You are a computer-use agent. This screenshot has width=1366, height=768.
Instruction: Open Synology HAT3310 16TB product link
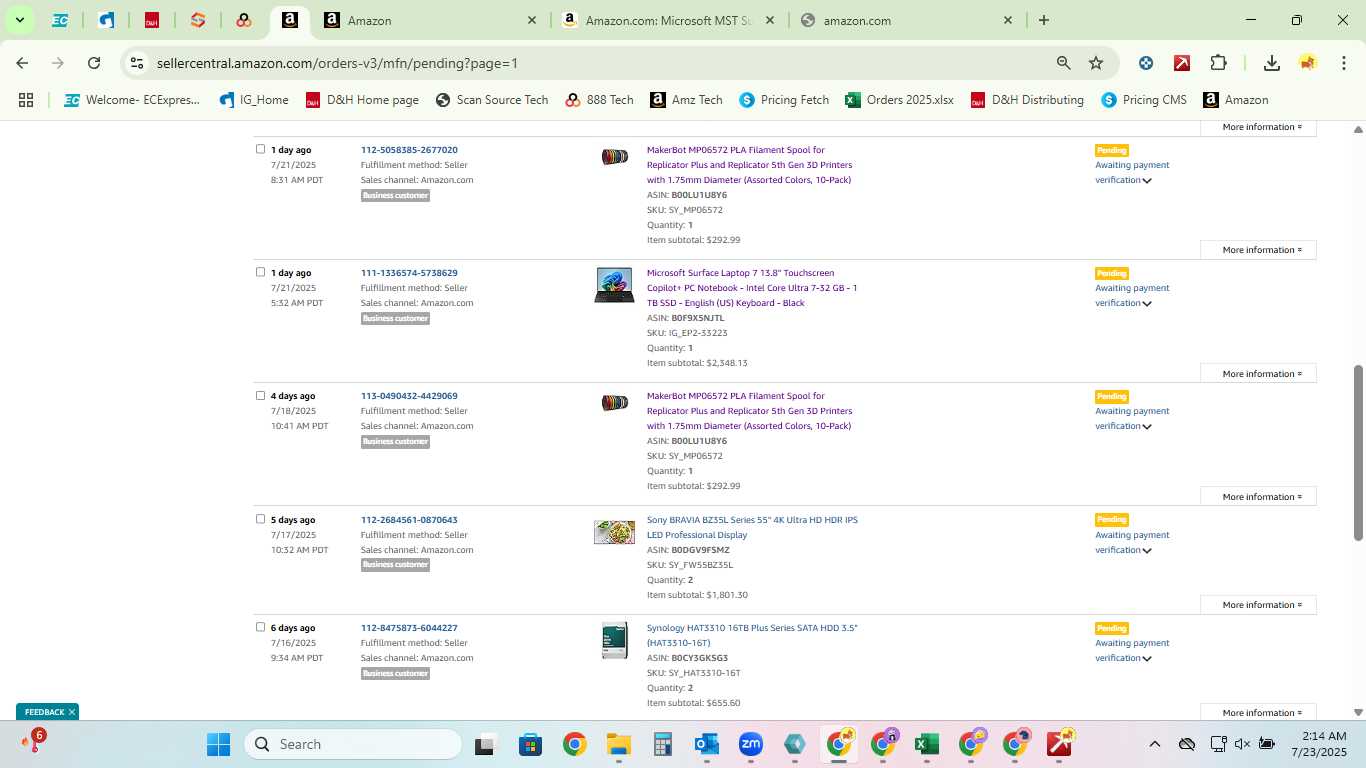[x=752, y=635]
